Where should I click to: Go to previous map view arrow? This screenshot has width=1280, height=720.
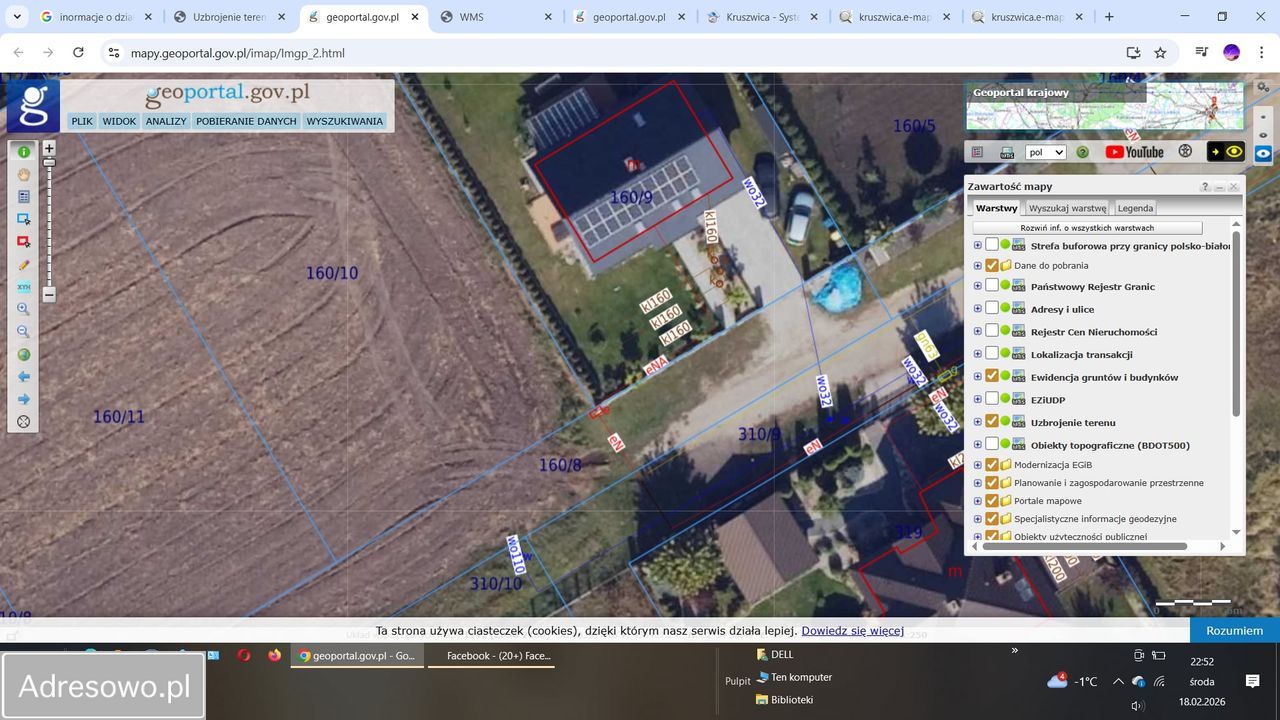[24, 377]
